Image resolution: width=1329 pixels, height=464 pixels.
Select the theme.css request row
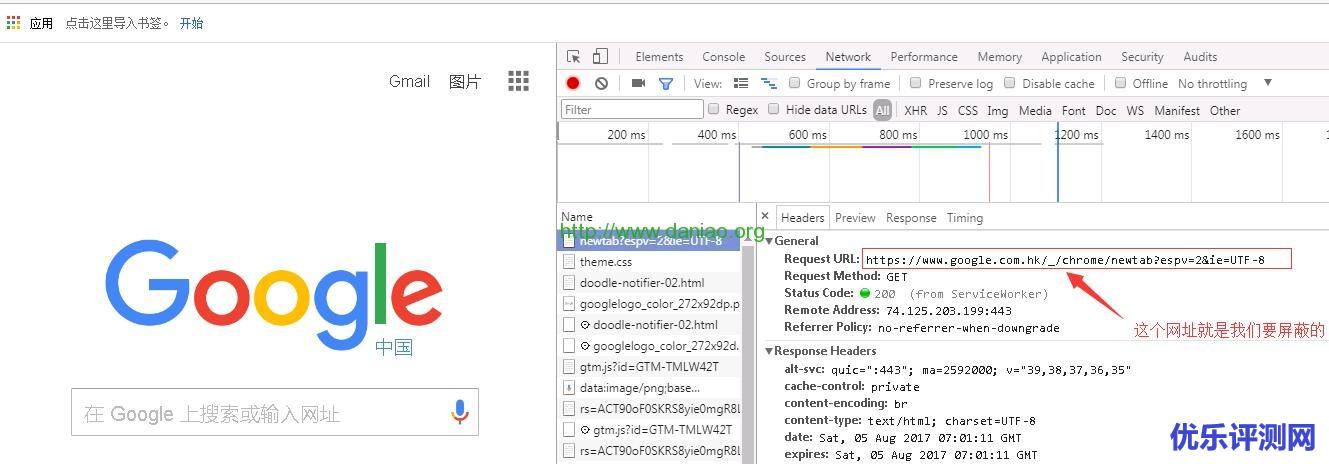pyautogui.click(x=648, y=262)
